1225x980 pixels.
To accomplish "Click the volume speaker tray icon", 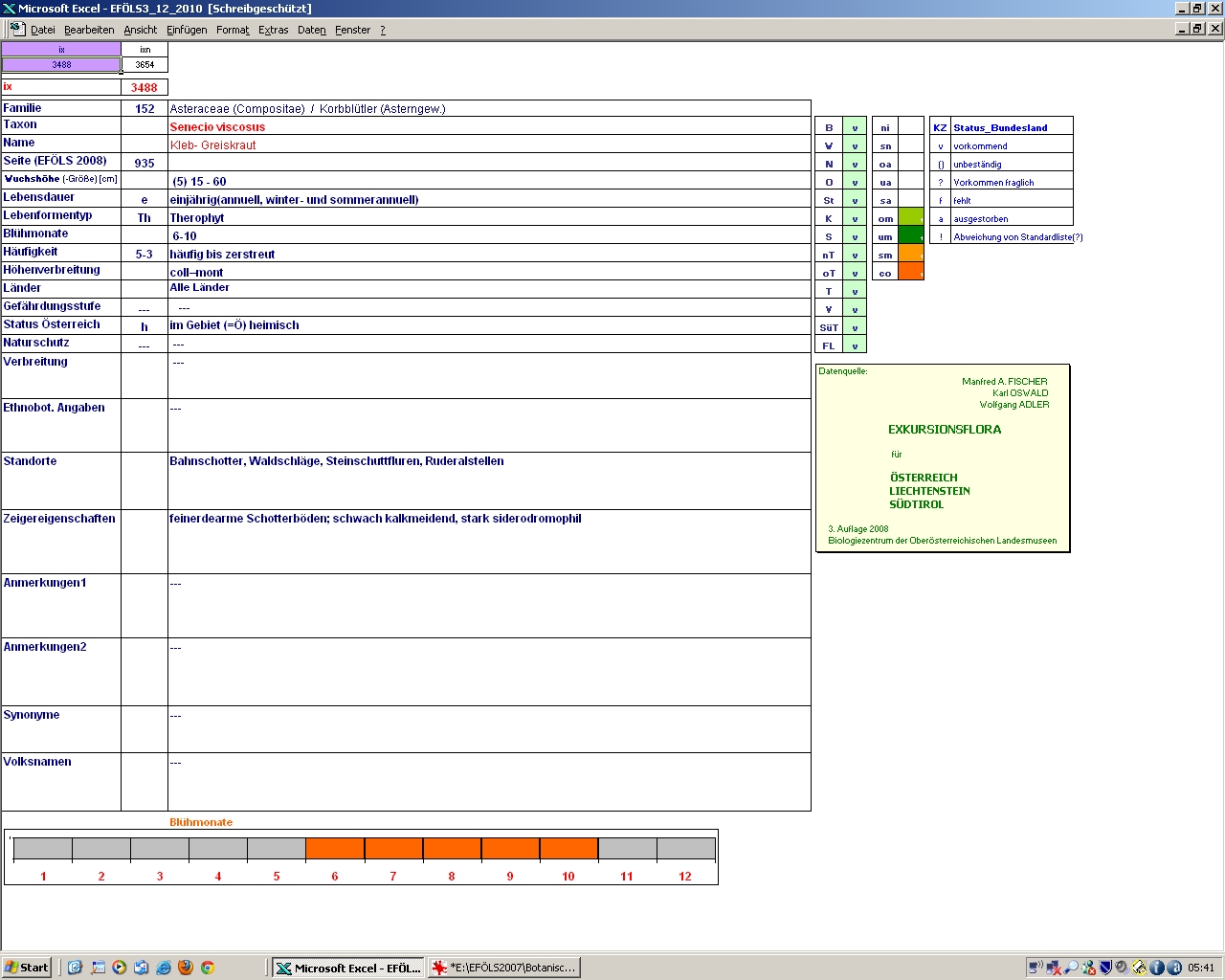I will point(1124,968).
